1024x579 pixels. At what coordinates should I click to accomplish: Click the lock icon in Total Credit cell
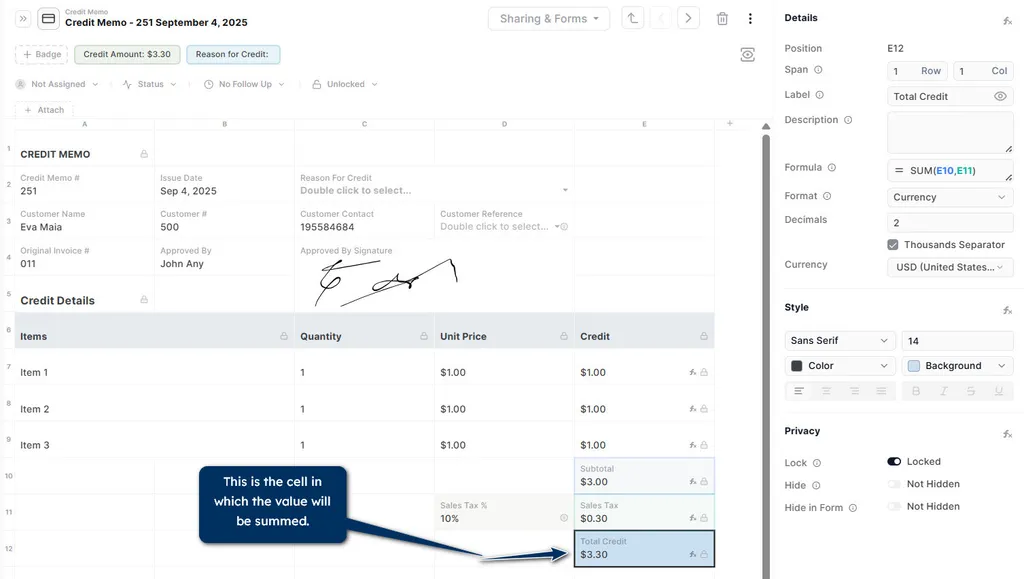[704, 554]
